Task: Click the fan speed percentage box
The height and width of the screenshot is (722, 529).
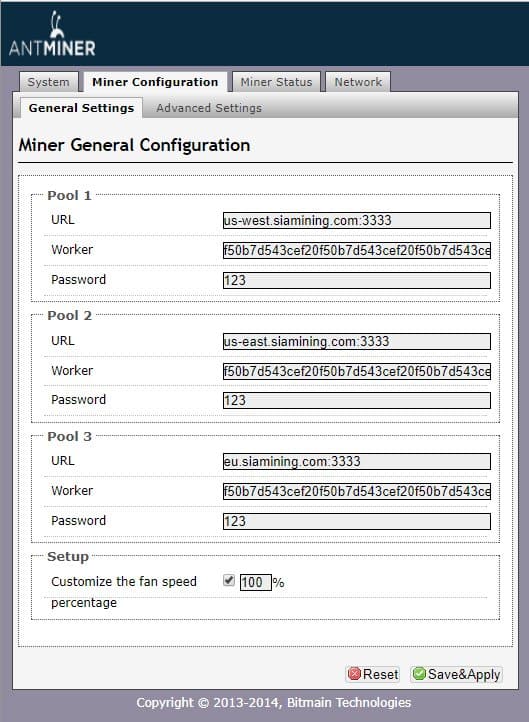Action: [x=256, y=582]
